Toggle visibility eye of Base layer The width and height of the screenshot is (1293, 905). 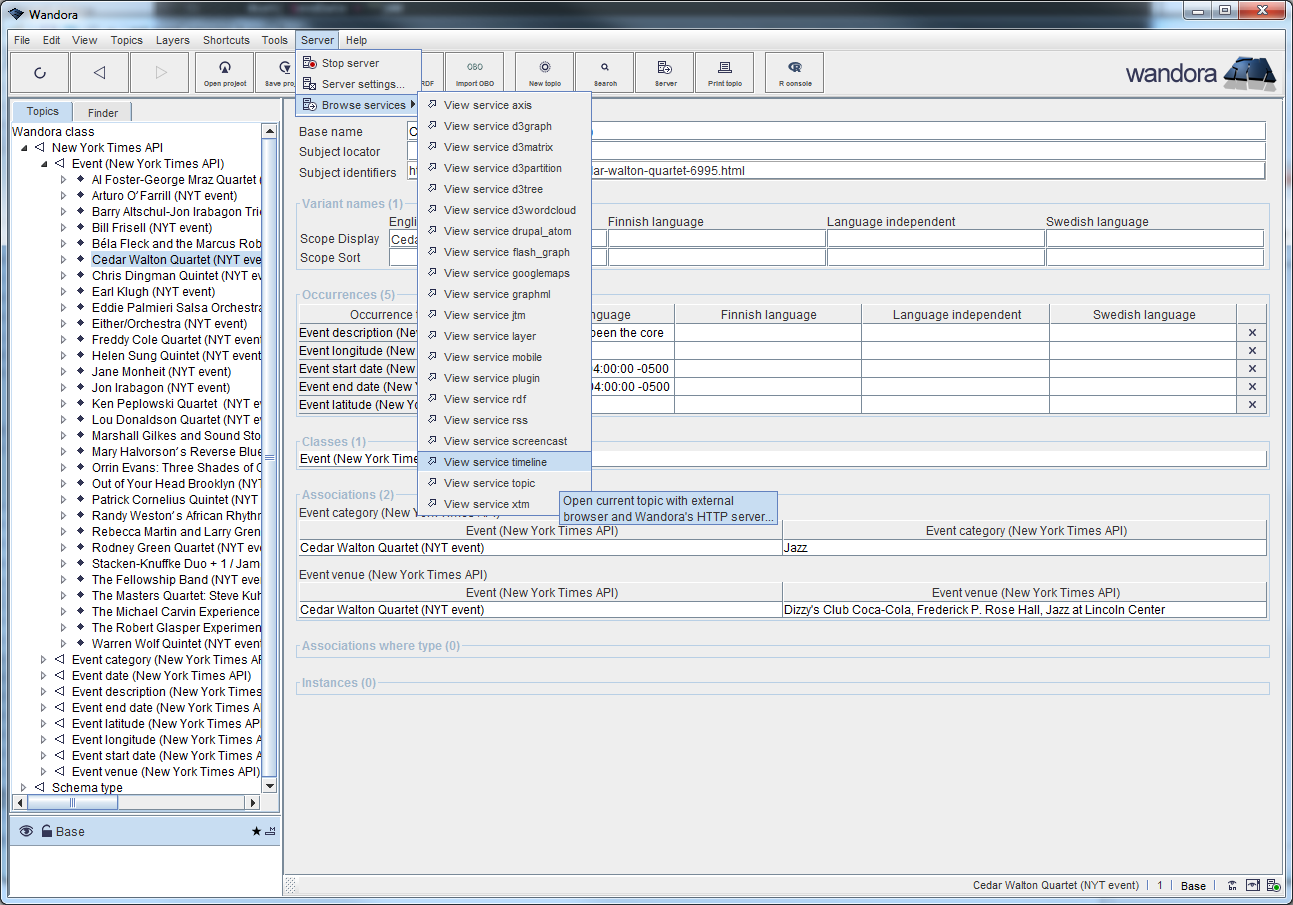click(26, 831)
